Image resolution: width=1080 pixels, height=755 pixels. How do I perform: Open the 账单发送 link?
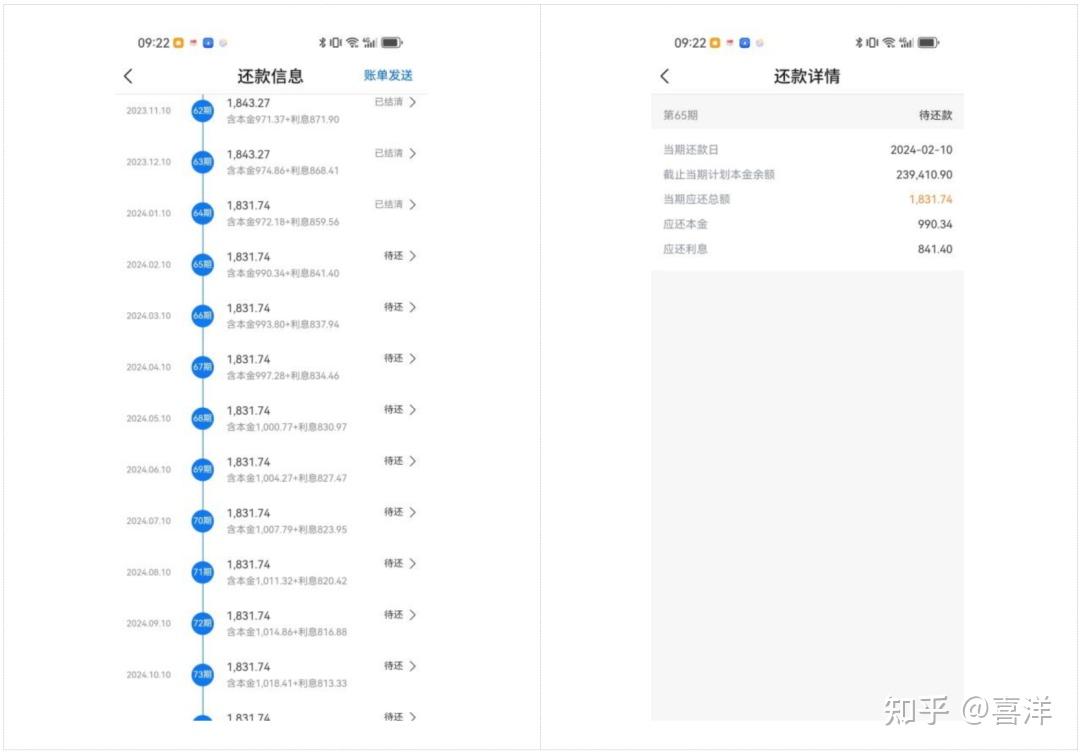(388, 75)
